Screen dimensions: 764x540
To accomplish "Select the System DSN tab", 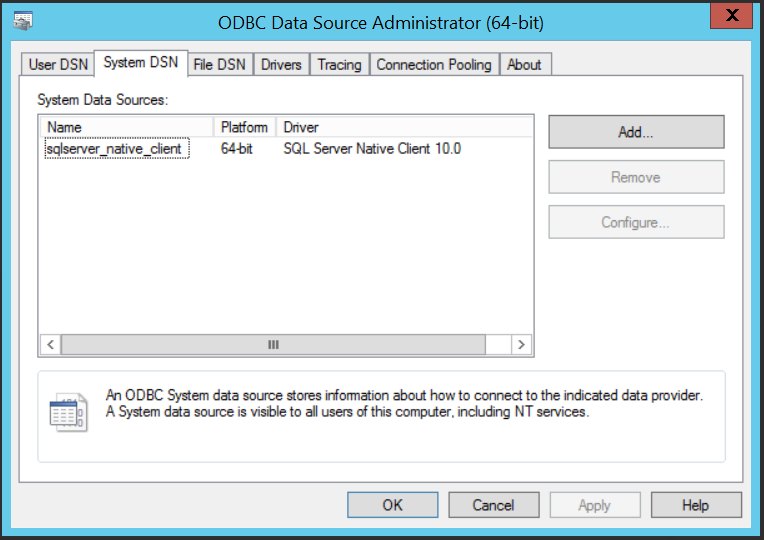I will point(140,62).
